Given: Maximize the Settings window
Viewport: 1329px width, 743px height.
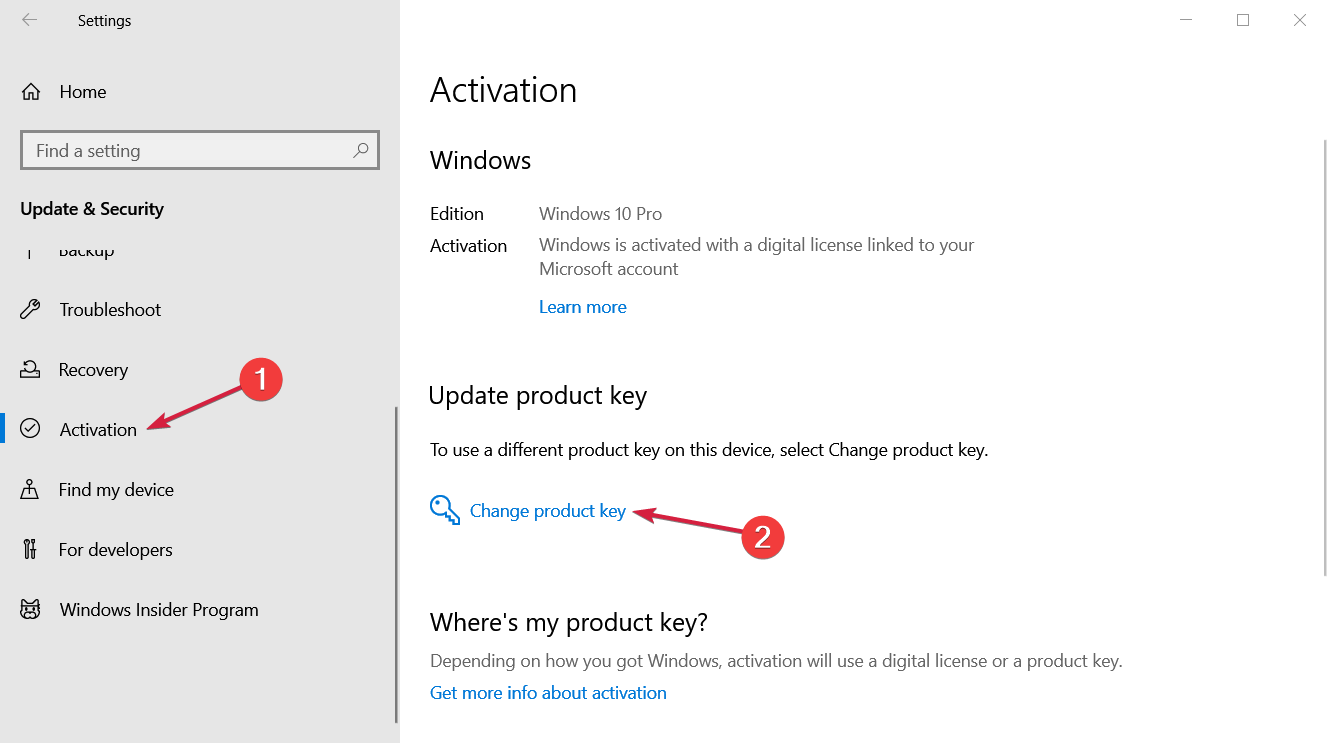Looking at the screenshot, I should (1243, 20).
